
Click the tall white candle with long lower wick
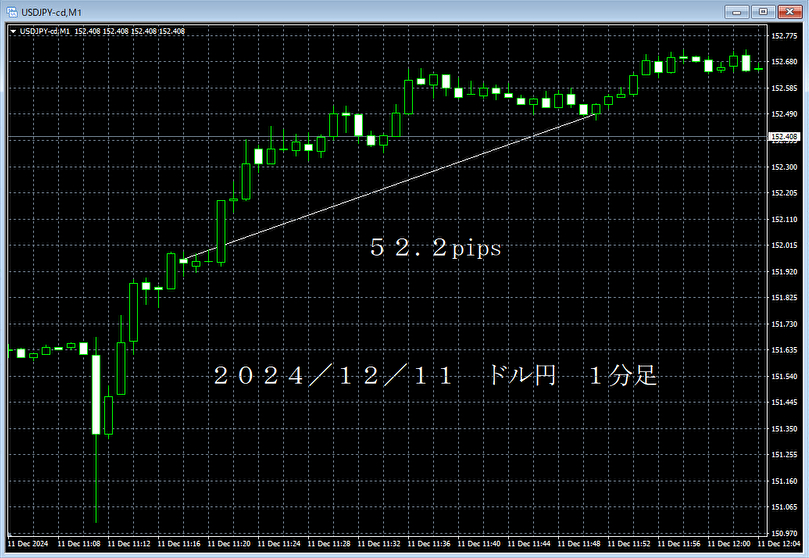96,395
